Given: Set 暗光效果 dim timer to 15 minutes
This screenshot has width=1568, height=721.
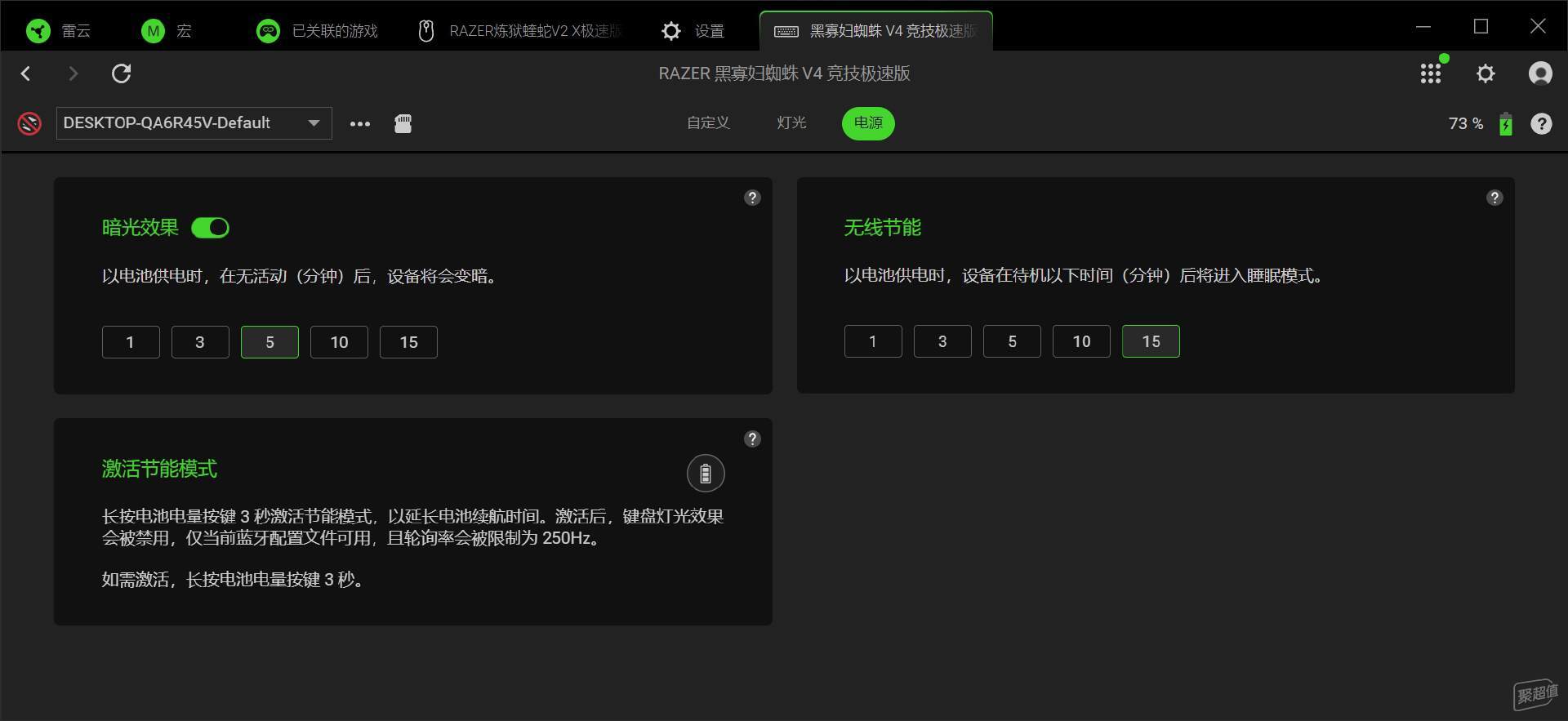Looking at the screenshot, I should click(x=408, y=342).
